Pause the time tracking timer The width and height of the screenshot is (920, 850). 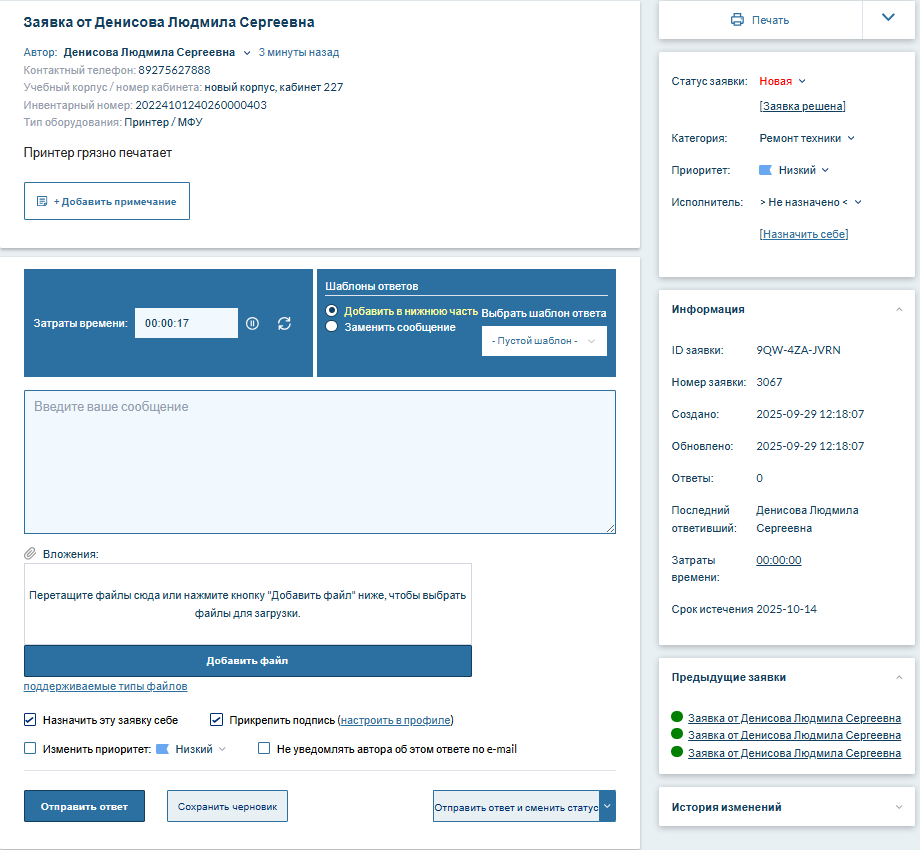pos(253,323)
